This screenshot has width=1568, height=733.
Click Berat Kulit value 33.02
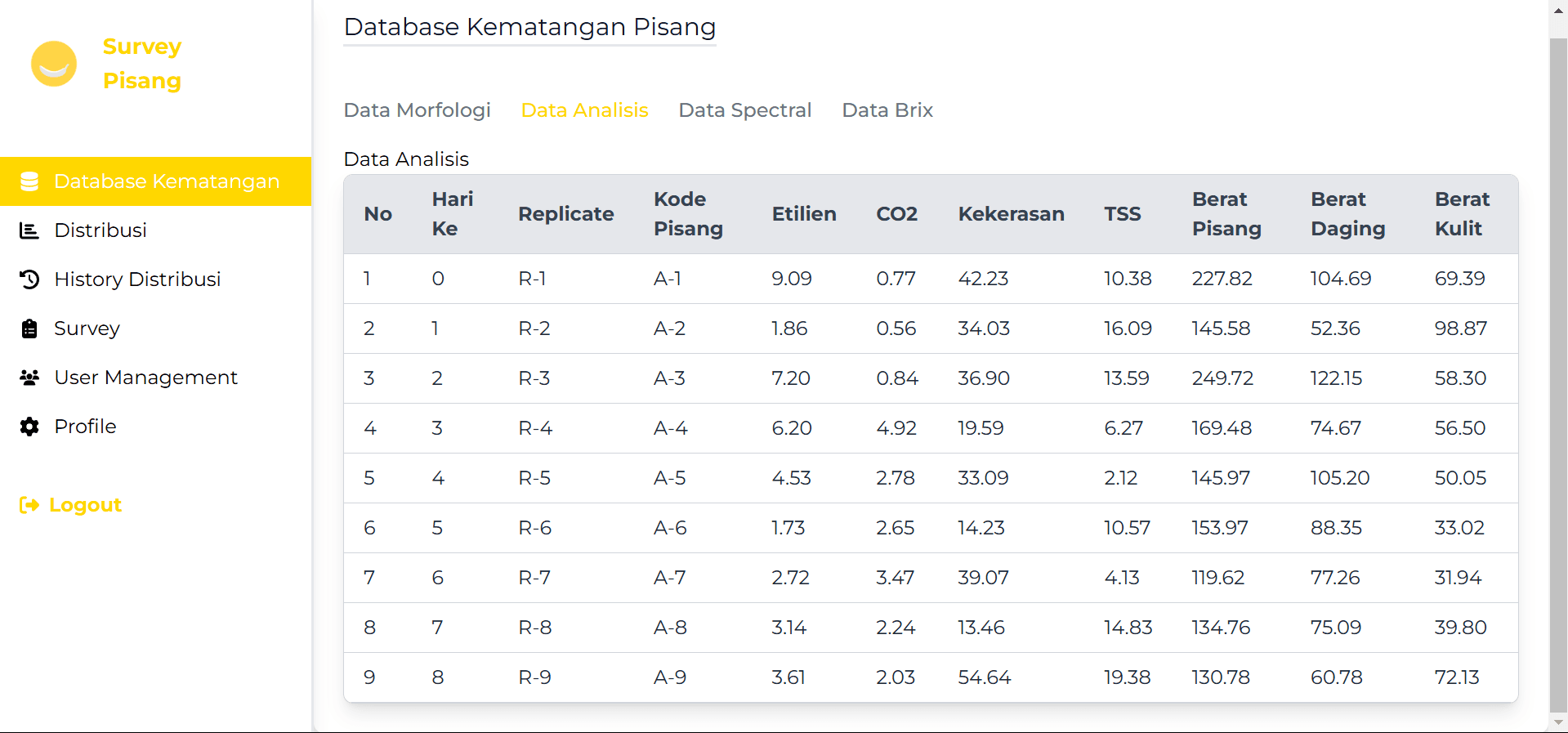(1459, 528)
